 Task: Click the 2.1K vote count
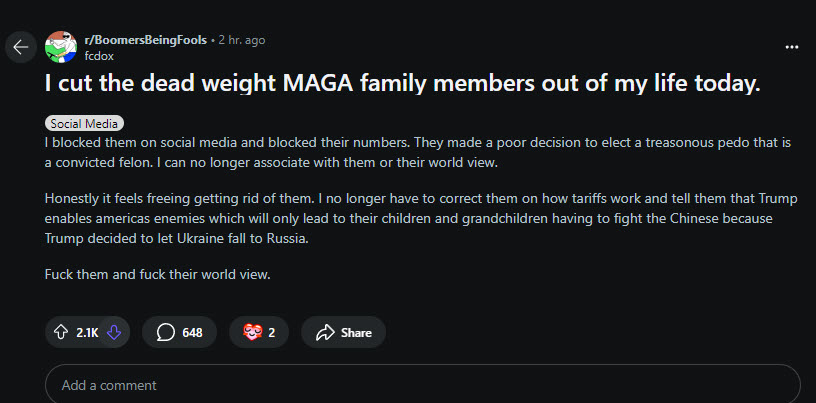87,333
